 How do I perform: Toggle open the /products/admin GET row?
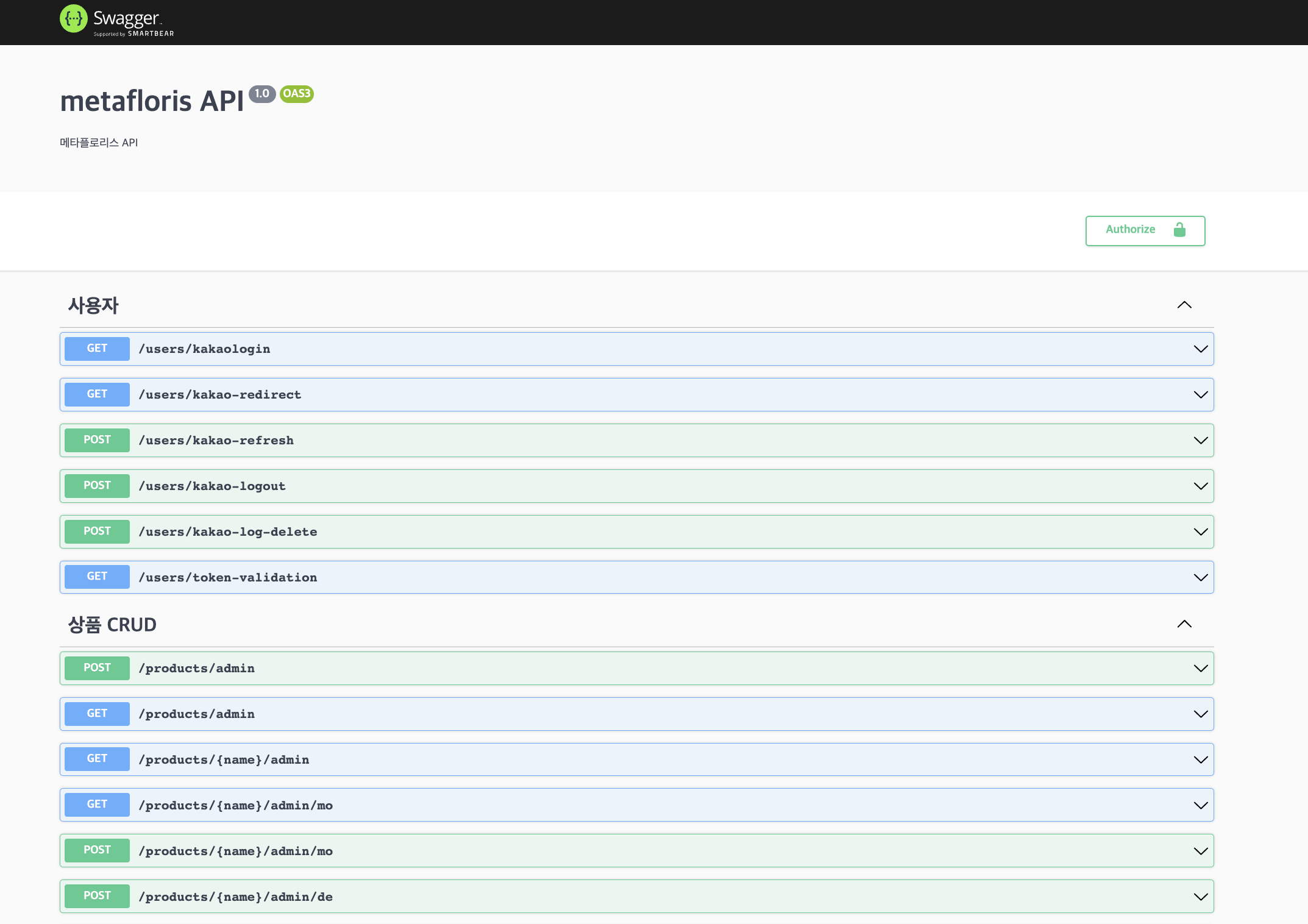1200,714
